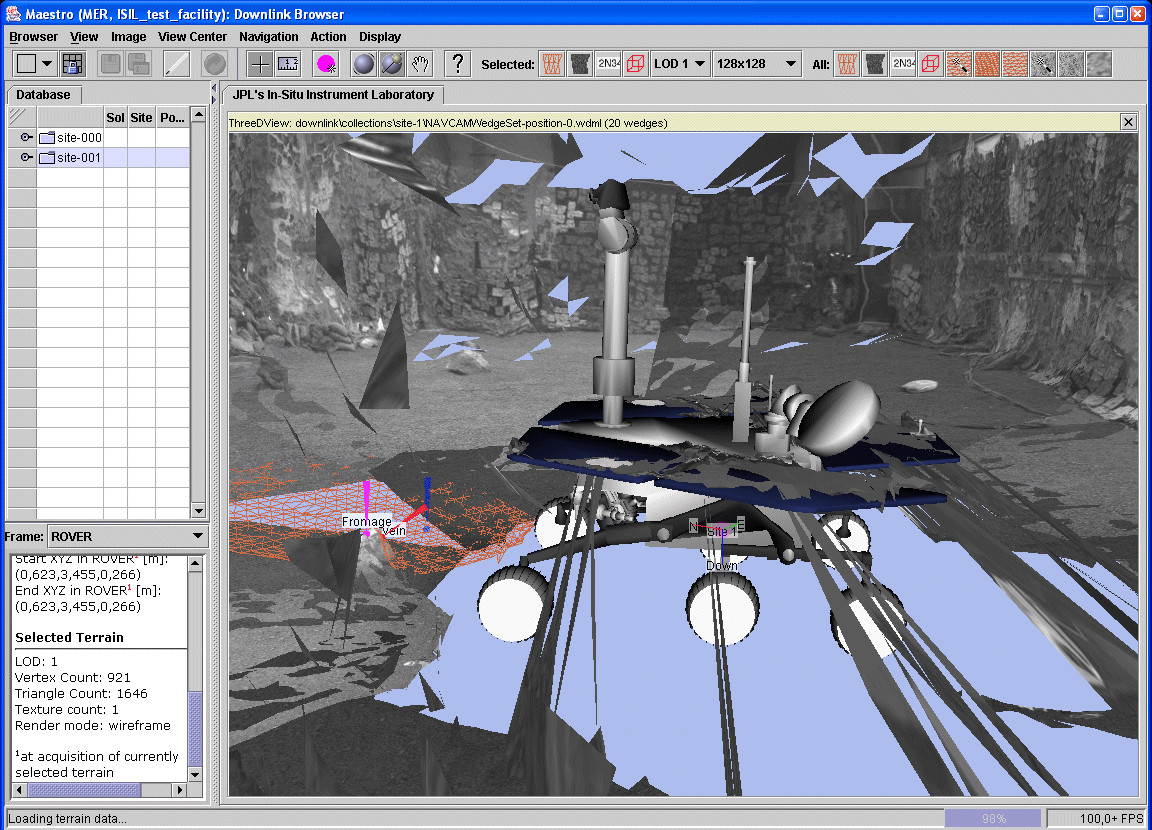Open the 128x128 texture size dropdown
The width and height of the screenshot is (1152, 830).
(x=757, y=64)
